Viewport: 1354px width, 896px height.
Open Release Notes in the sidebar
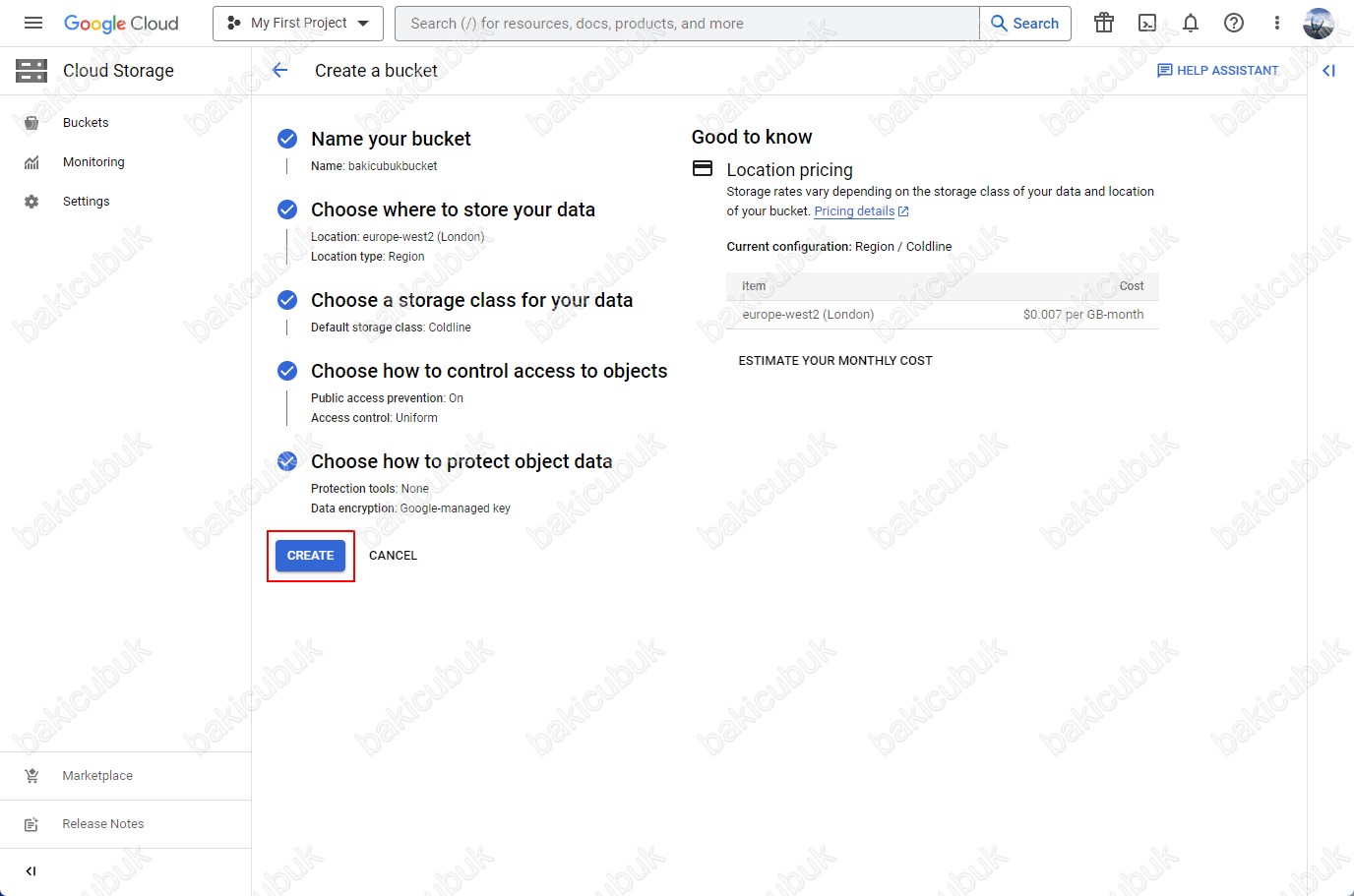(x=103, y=824)
